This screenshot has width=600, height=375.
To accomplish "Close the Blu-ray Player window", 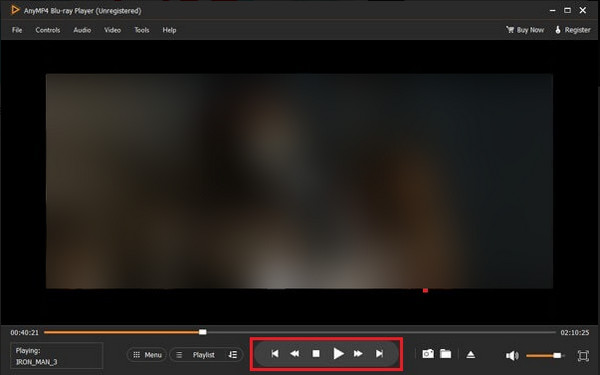I will (x=583, y=10).
